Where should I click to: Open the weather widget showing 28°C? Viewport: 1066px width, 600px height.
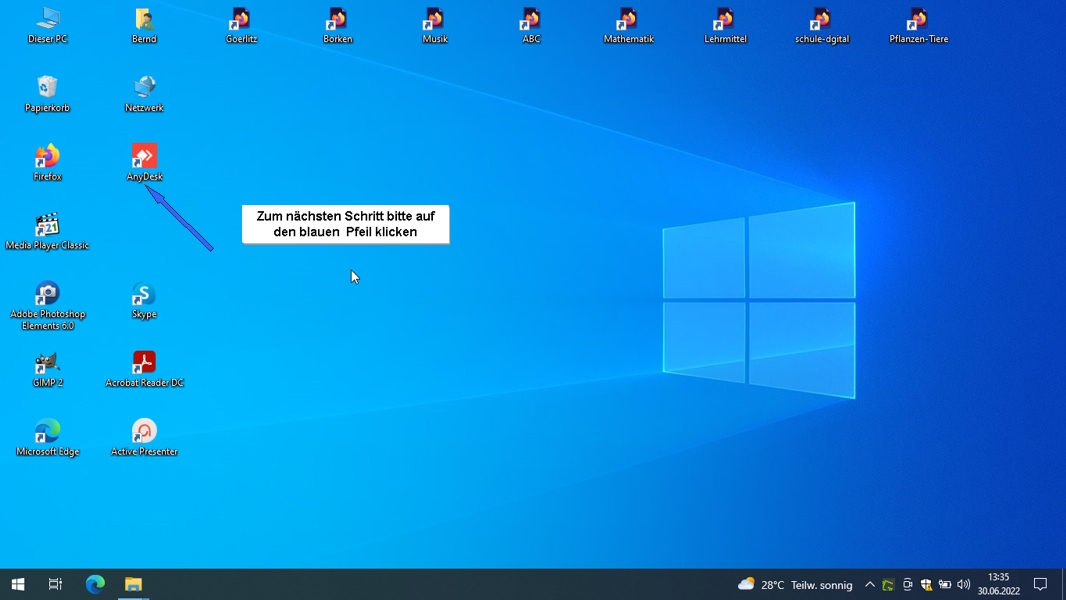point(795,585)
